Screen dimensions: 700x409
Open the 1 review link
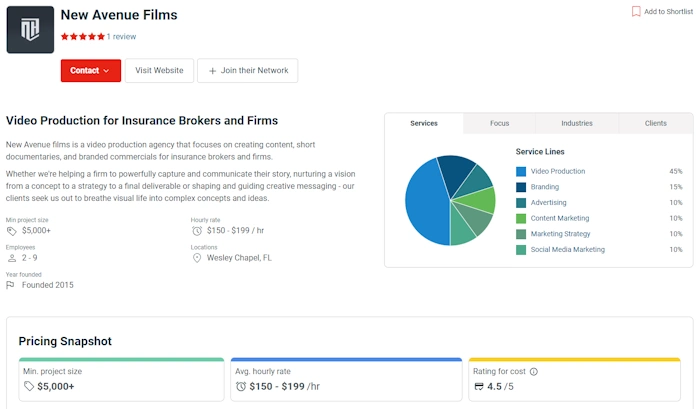[121, 37]
